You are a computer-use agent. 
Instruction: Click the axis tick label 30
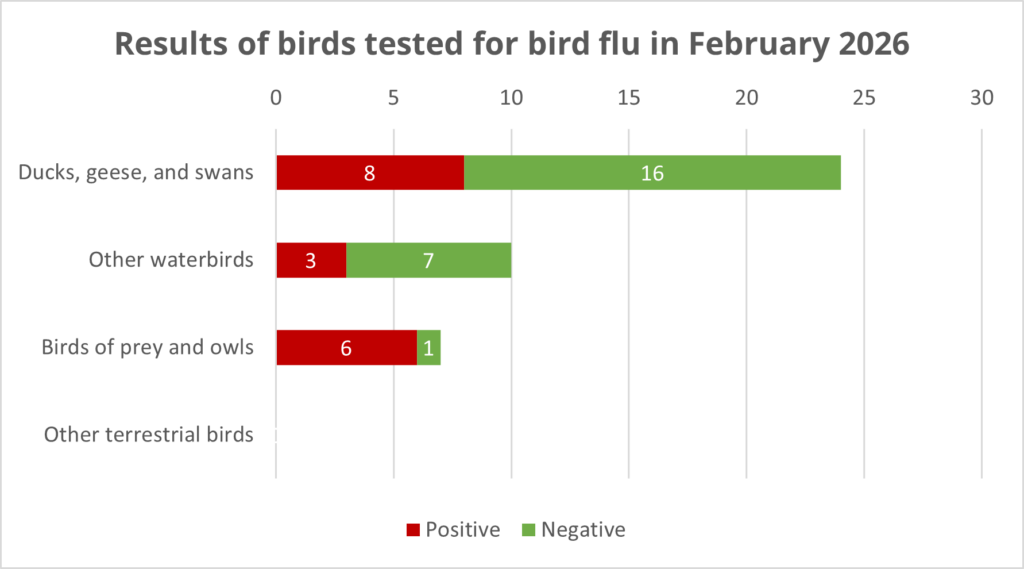tap(982, 98)
